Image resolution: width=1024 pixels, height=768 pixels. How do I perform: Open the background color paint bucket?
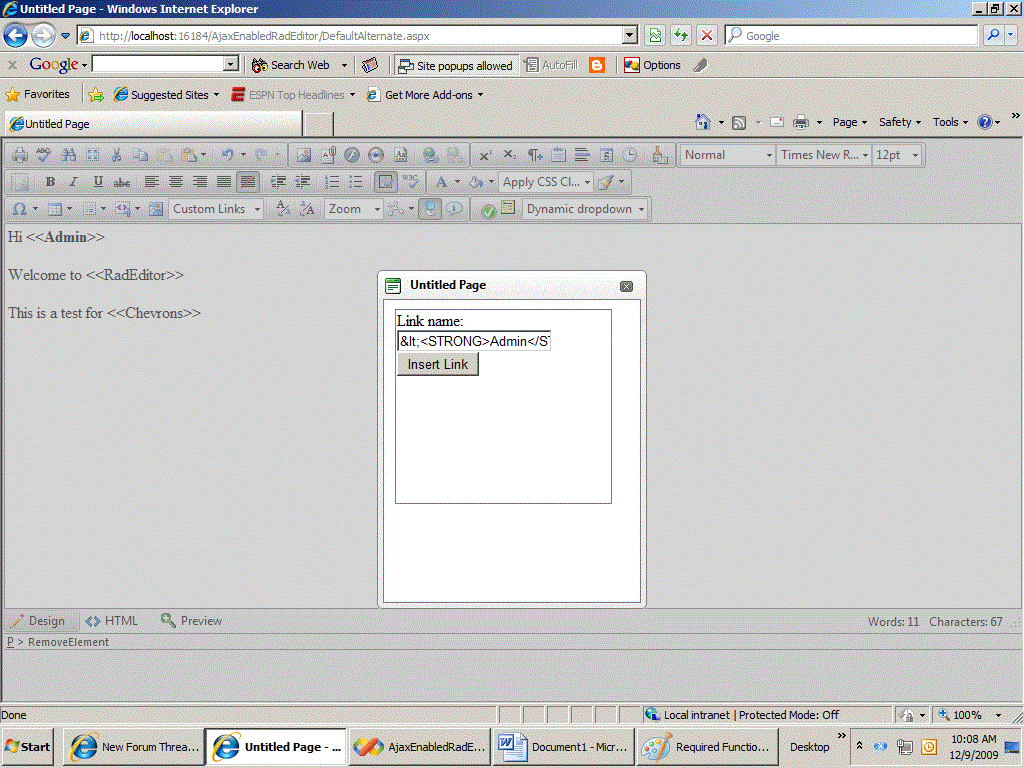476,182
